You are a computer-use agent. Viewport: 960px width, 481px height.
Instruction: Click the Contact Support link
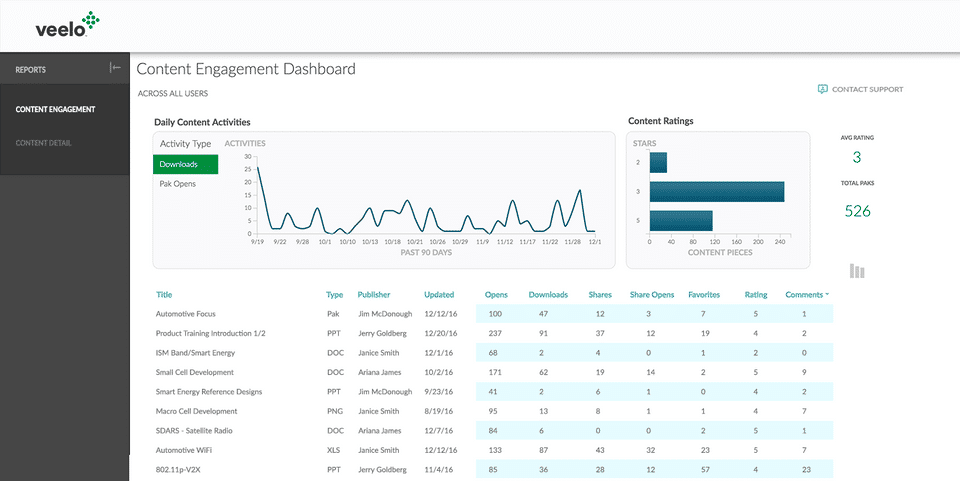867,89
